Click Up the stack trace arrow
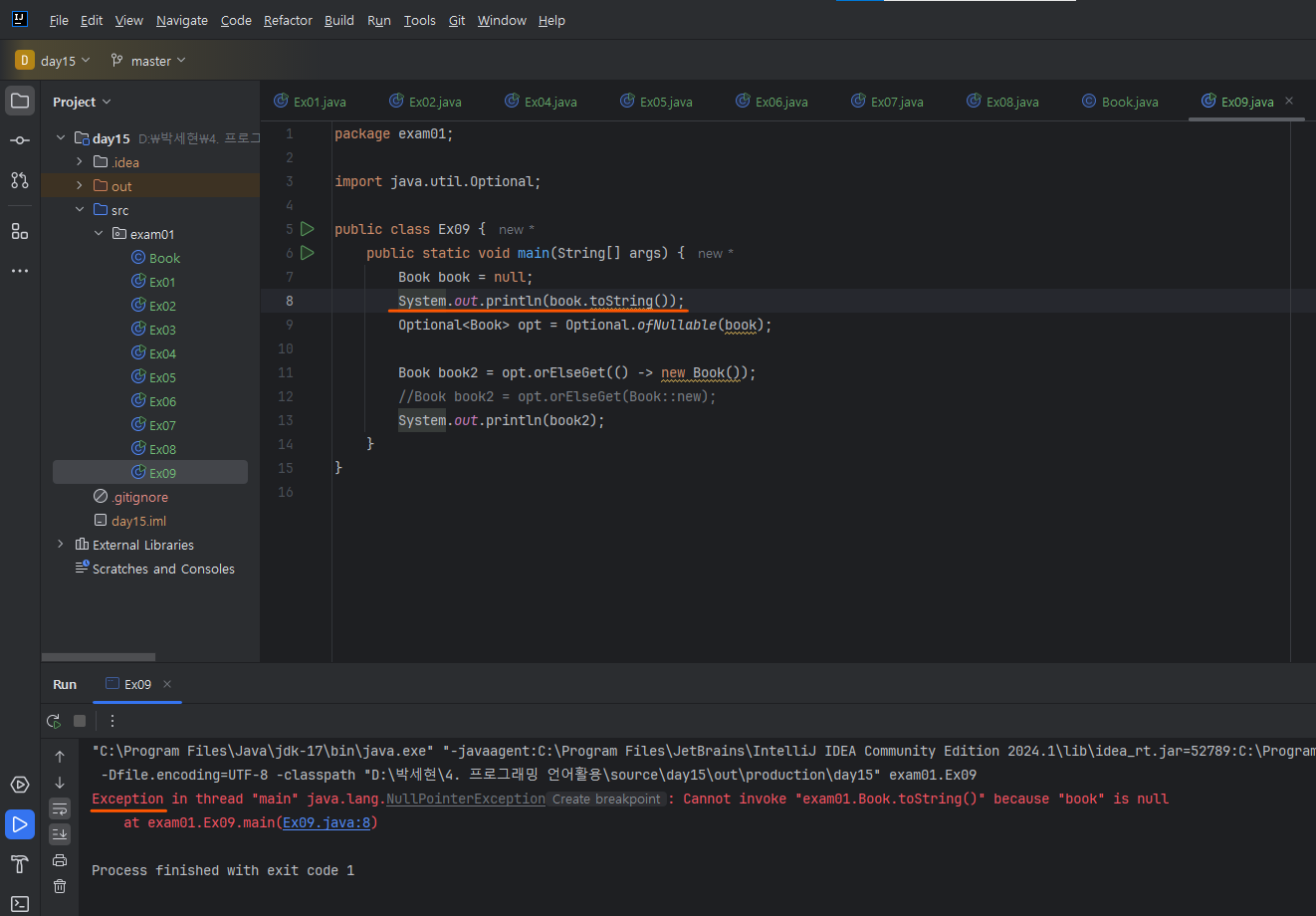Screen dimensions: 1316x916 pos(60,757)
